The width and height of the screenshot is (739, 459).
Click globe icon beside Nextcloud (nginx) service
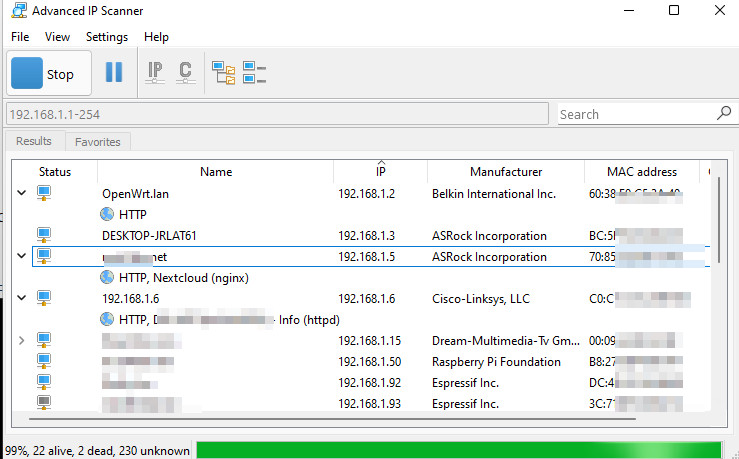pyautogui.click(x=107, y=277)
